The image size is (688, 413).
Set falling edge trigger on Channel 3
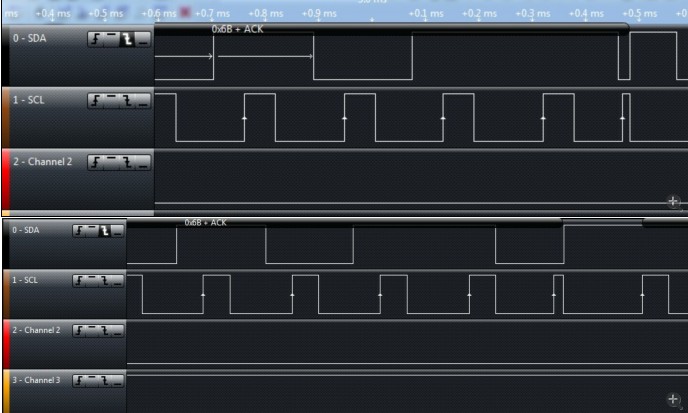coord(104,381)
